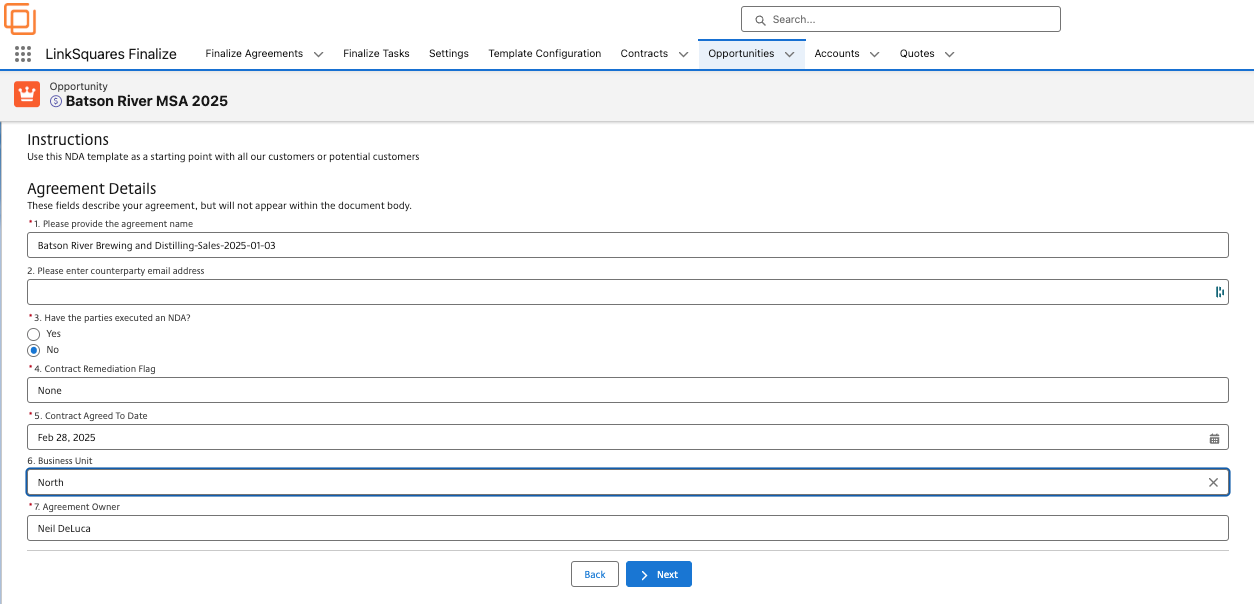Open the calendar picker icon for Contract Agreed To Date
This screenshot has height=604, width=1254.
[x=1214, y=438]
